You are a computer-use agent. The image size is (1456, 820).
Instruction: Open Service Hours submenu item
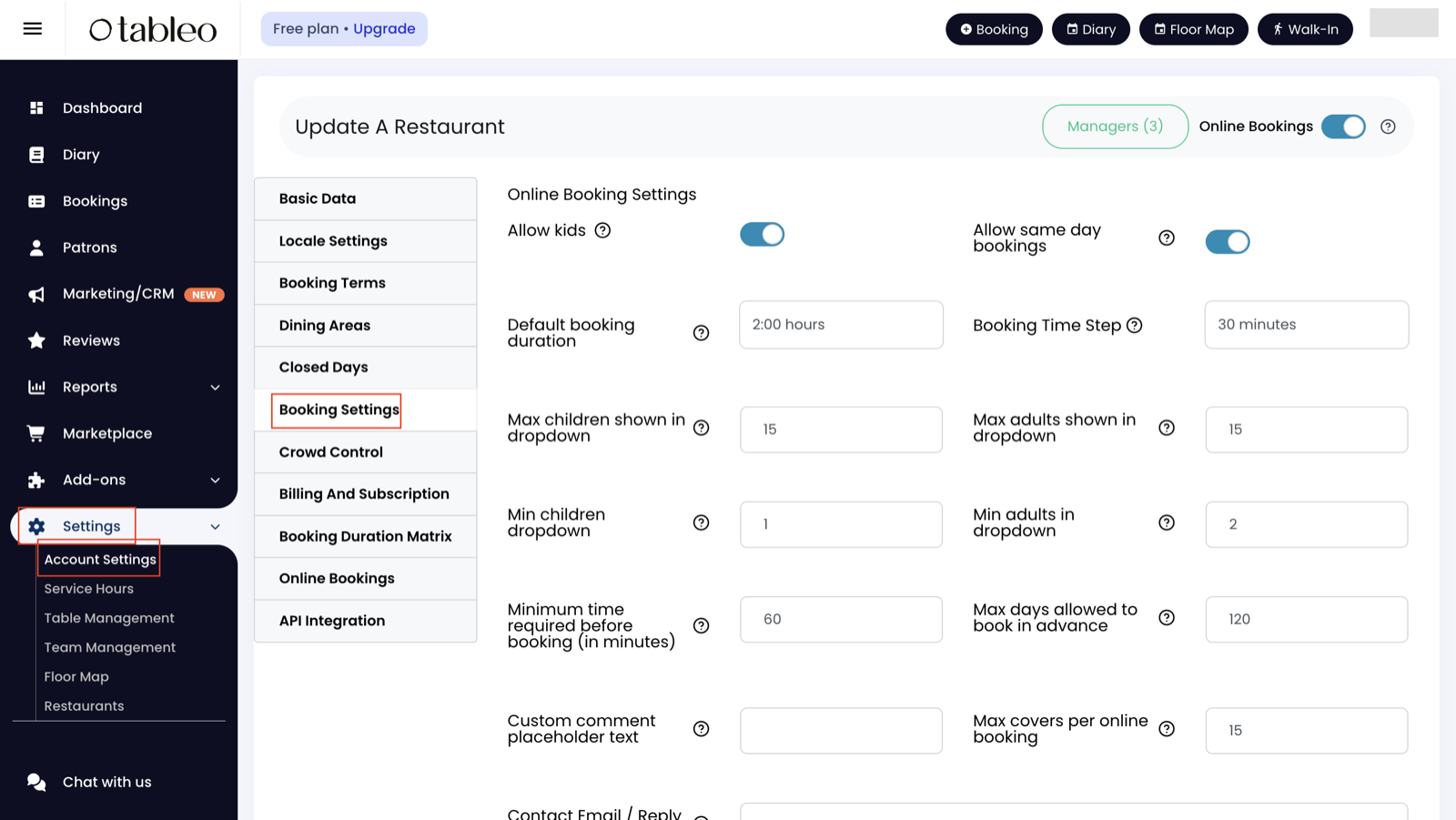89,589
